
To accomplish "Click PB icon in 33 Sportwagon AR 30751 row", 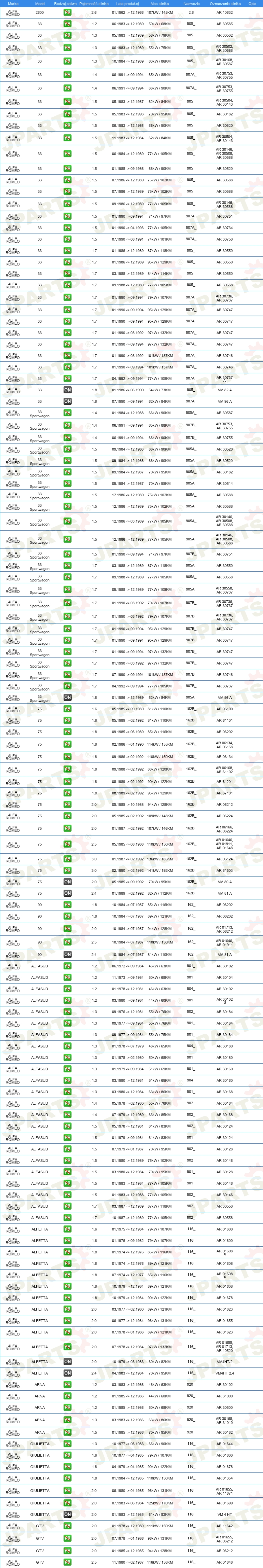I will [68, 555].
